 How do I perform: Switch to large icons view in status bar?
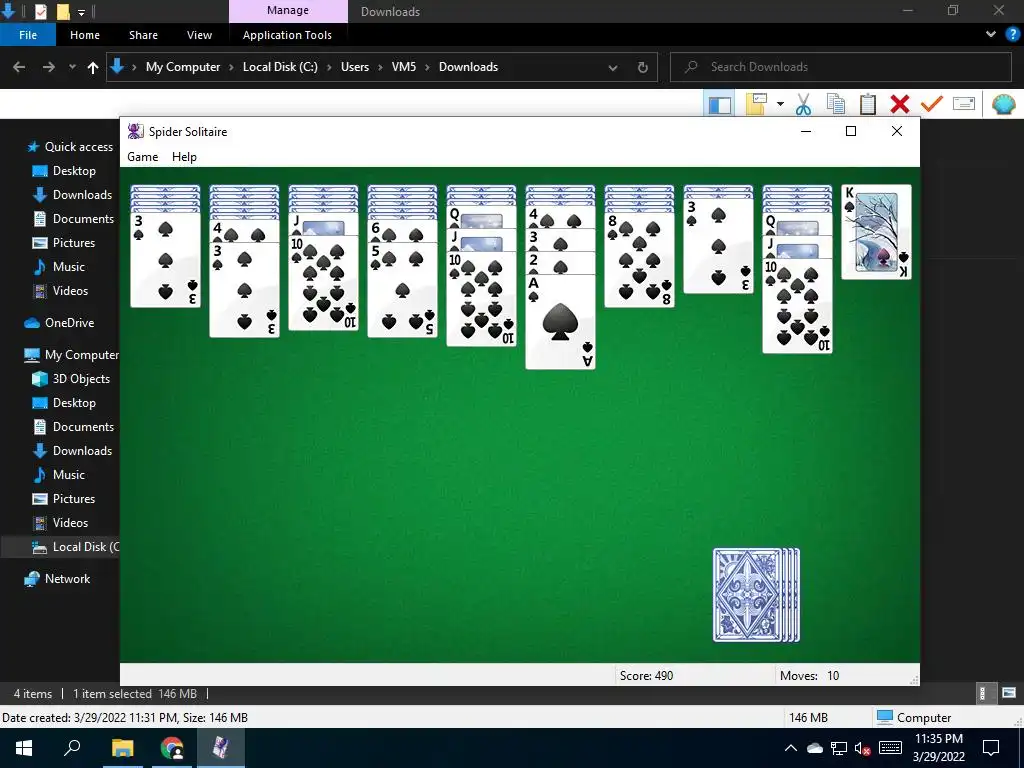click(x=1009, y=694)
